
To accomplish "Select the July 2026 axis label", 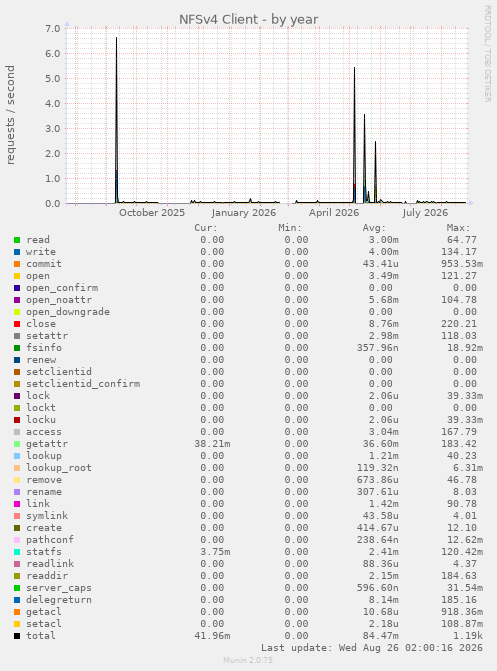I will [x=425, y=213].
